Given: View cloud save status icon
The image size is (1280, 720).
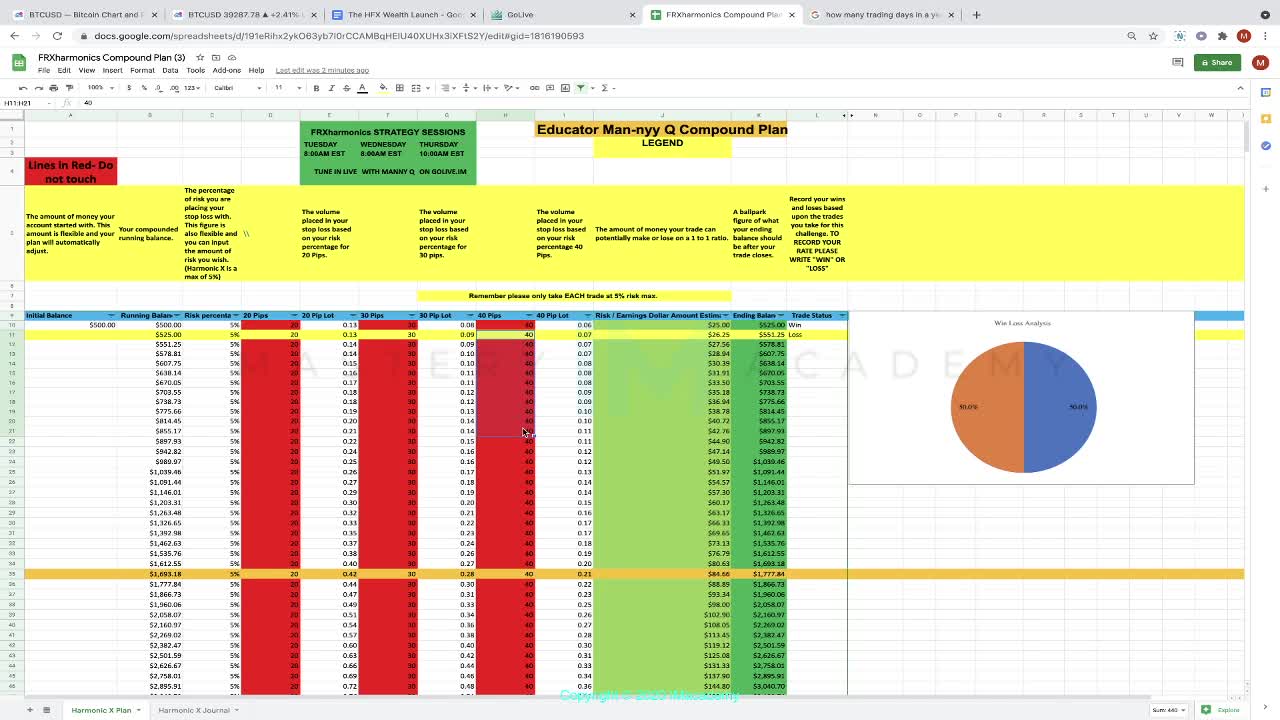Looking at the screenshot, I should 232,57.
